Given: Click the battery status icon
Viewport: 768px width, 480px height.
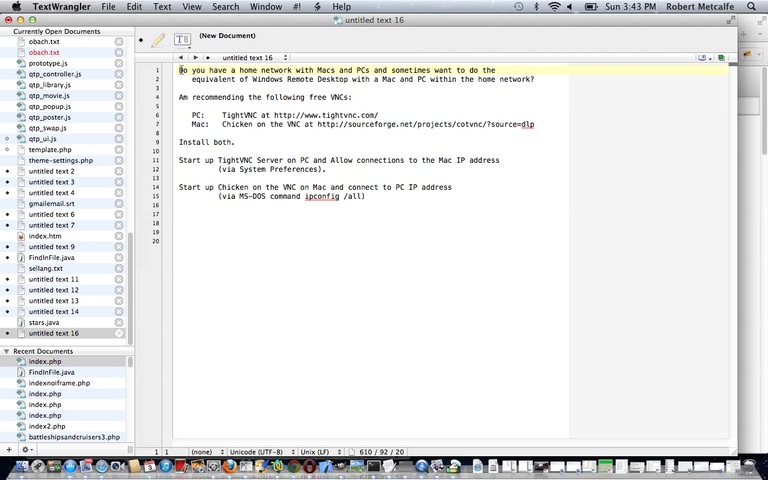Looking at the screenshot, I should point(591,6).
